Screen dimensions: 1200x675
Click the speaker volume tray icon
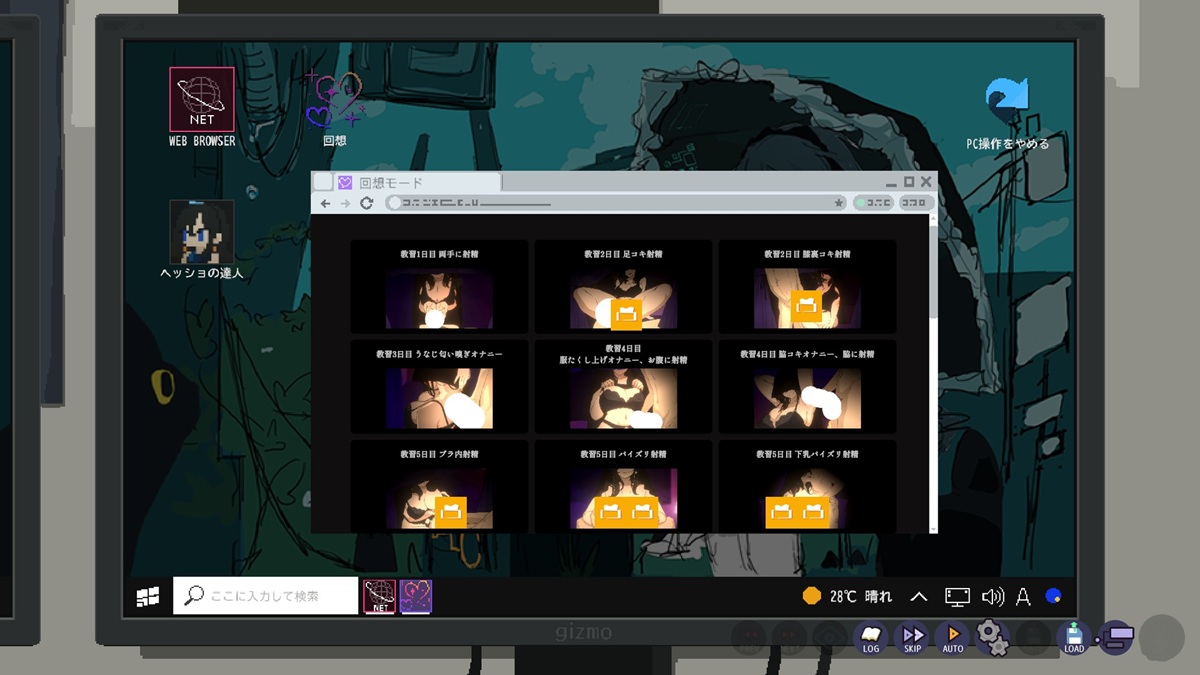click(992, 597)
